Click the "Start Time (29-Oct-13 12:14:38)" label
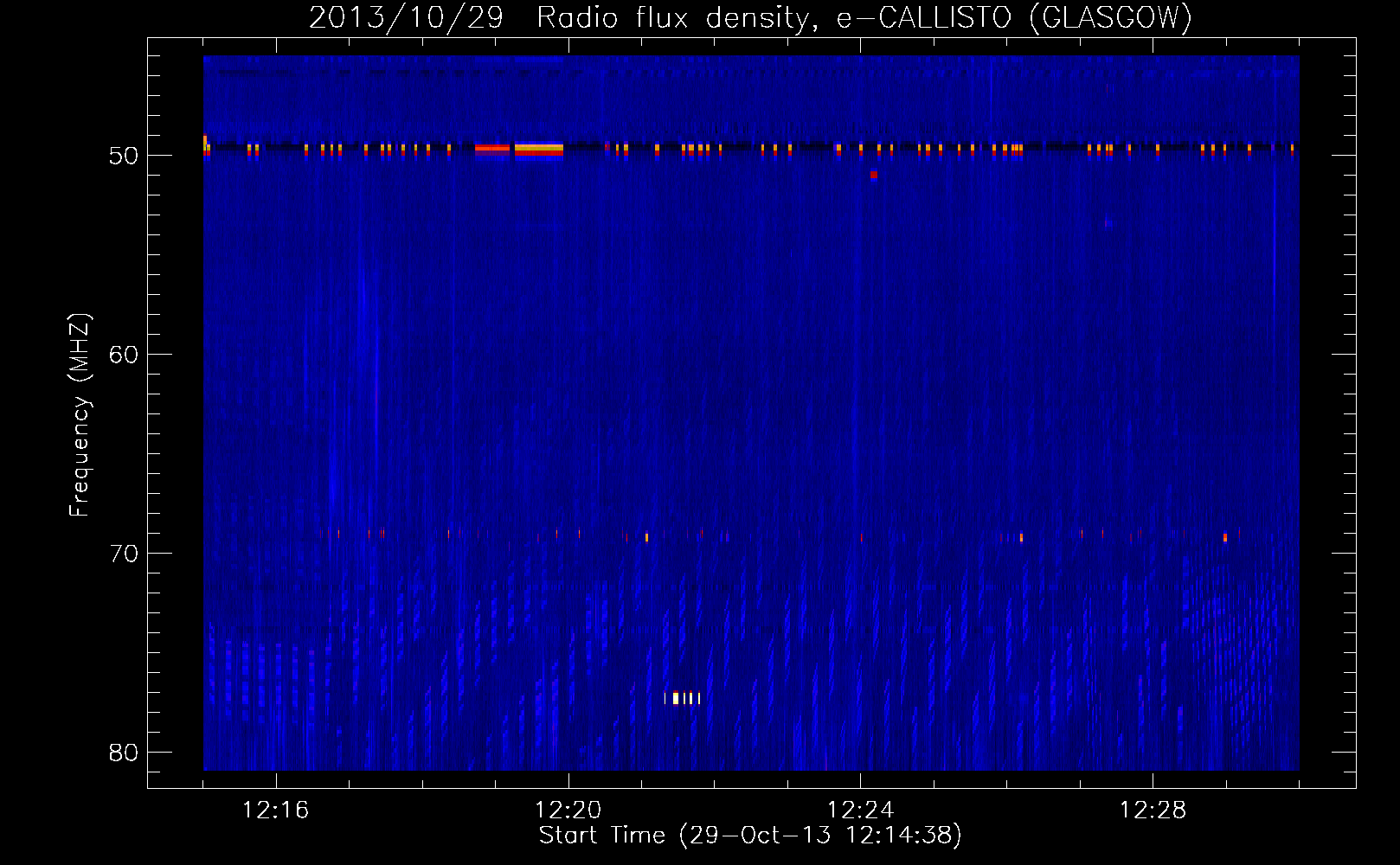 [750, 836]
